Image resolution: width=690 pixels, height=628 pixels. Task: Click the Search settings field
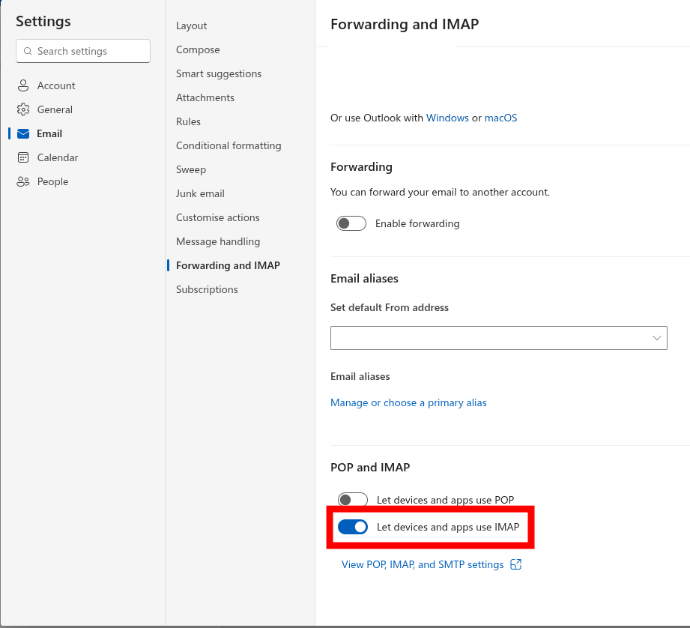point(83,51)
